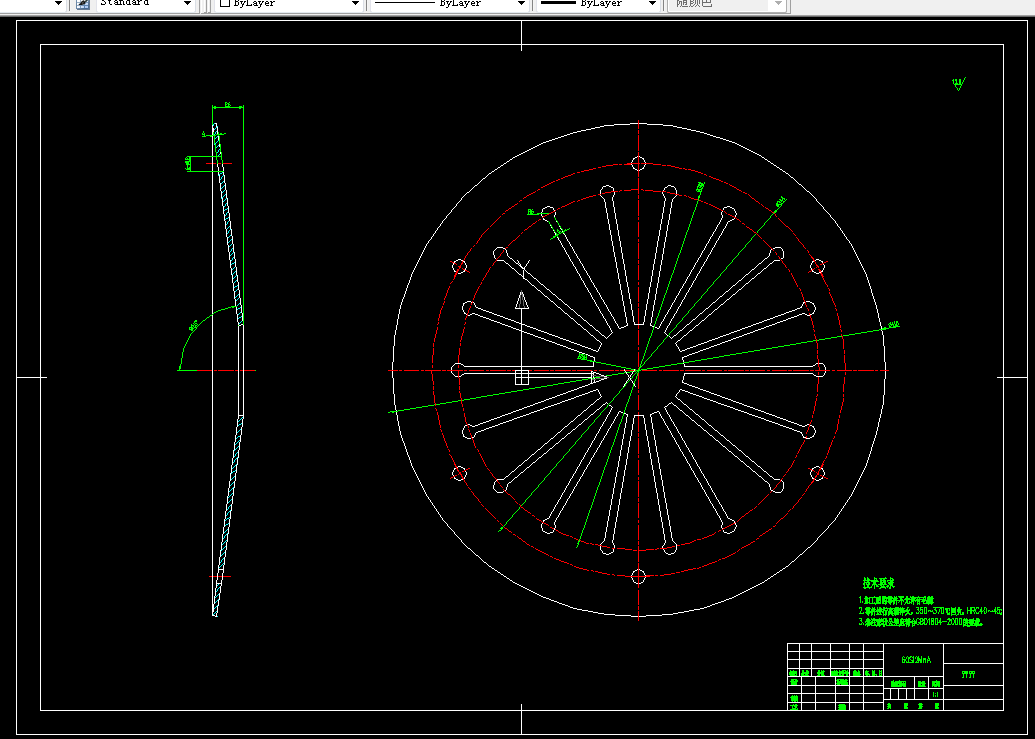Click the UCS vertical Y-axis arrowhead
Viewport: 1035px width, 739px height.
pyautogui.click(x=522, y=300)
